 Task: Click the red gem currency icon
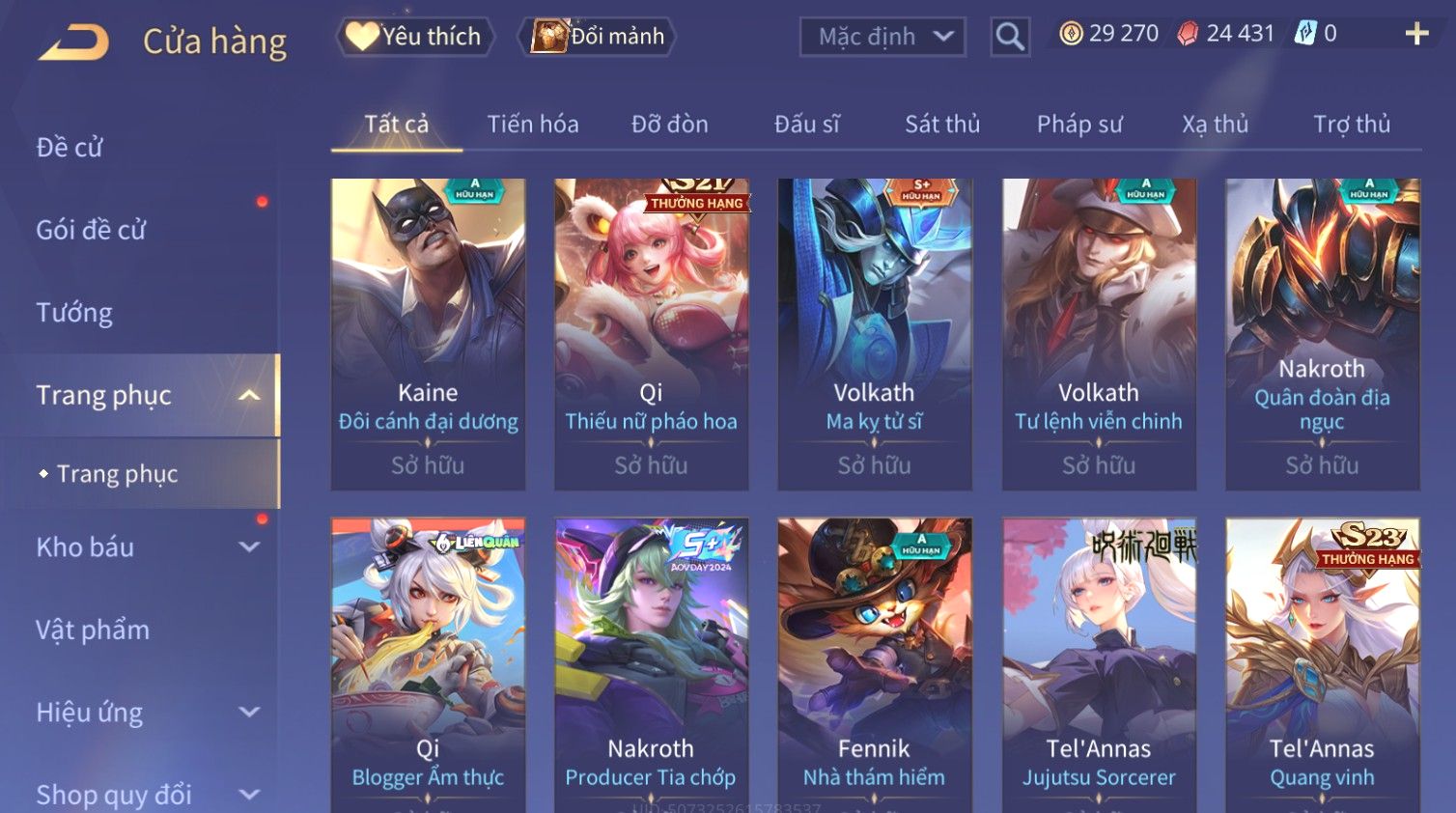1188,34
